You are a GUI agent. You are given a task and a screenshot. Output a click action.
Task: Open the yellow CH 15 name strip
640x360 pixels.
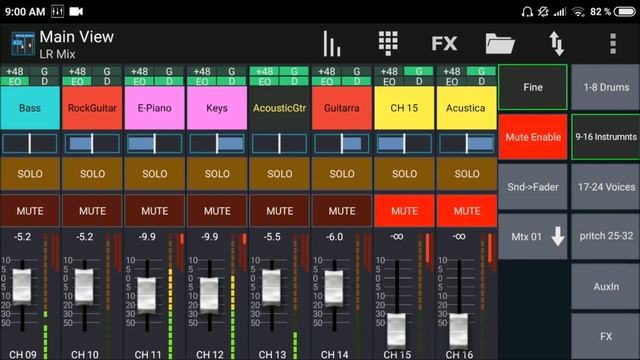404,108
